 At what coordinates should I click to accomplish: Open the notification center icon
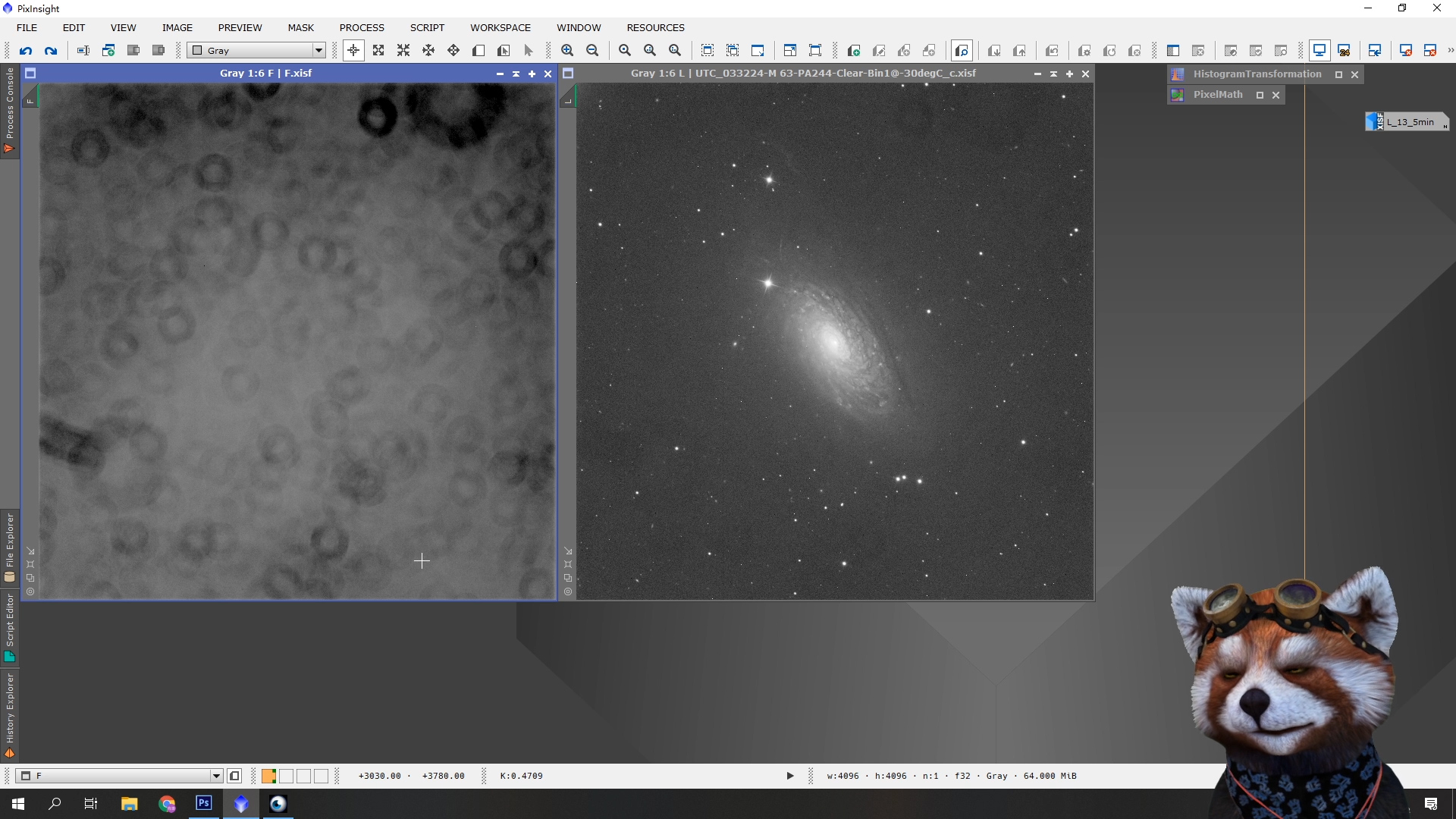click(1431, 804)
